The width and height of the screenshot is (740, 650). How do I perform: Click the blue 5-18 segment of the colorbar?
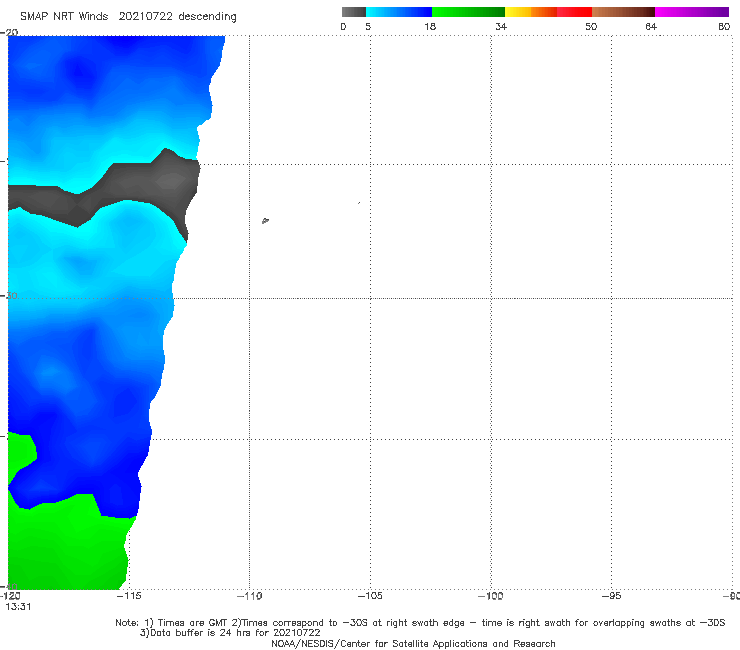(x=399, y=12)
